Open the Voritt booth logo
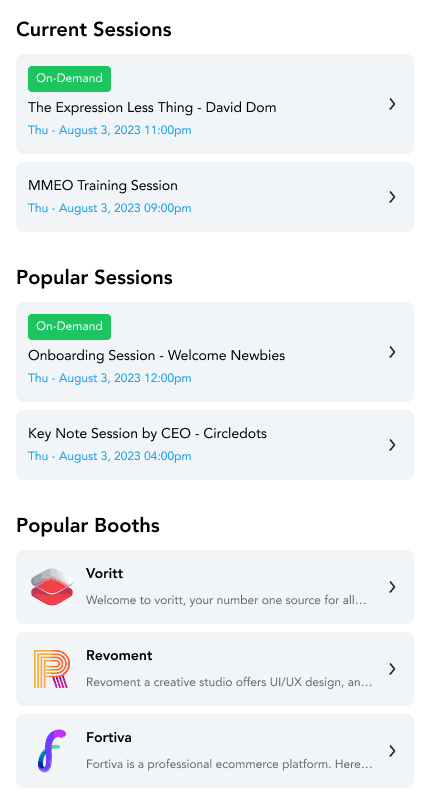Screen dimensions: 430x804 click(52, 587)
